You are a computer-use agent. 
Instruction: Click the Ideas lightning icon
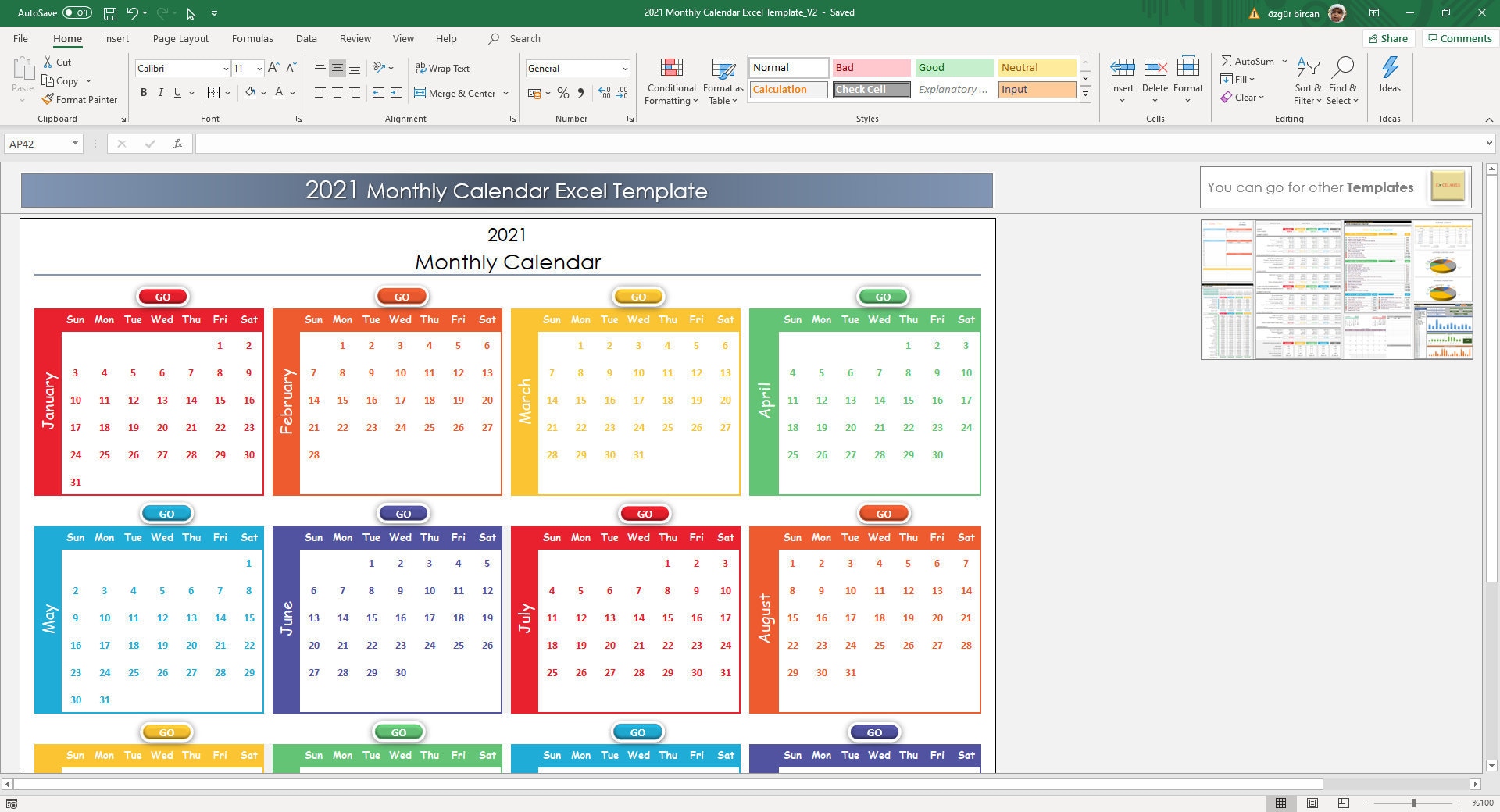1390,68
